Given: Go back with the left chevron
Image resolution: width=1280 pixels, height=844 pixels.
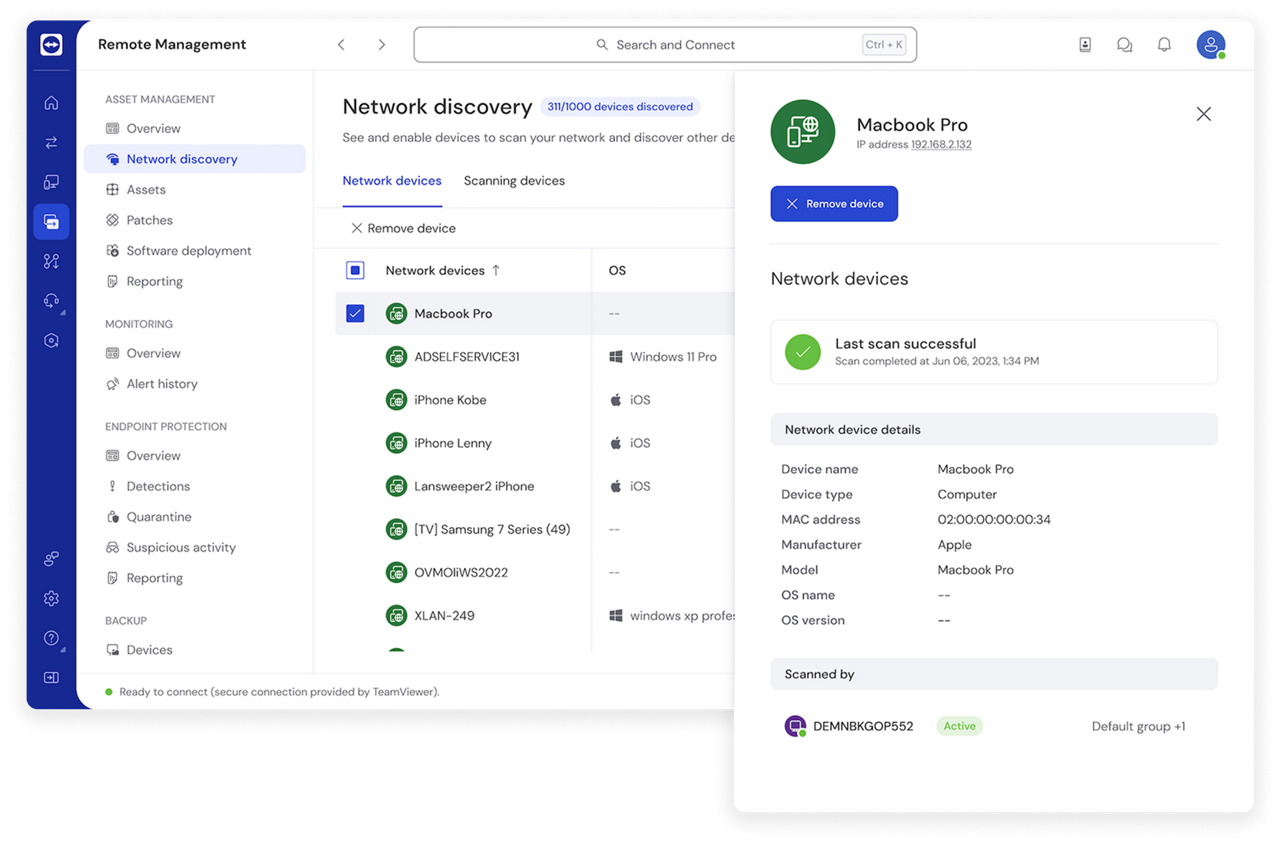Looking at the screenshot, I should [x=341, y=45].
